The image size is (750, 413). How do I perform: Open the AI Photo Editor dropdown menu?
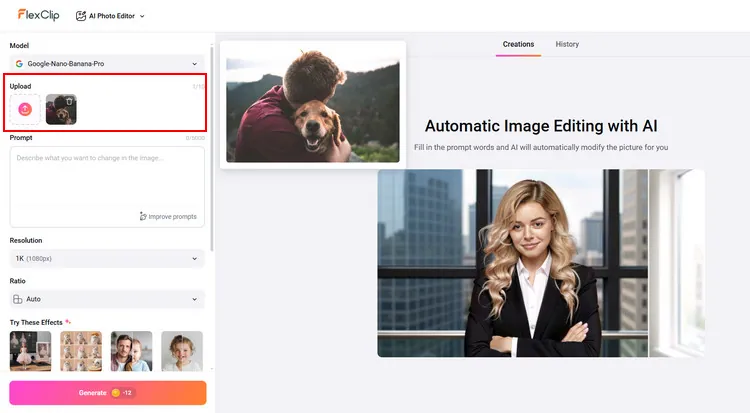(x=142, y=16)
